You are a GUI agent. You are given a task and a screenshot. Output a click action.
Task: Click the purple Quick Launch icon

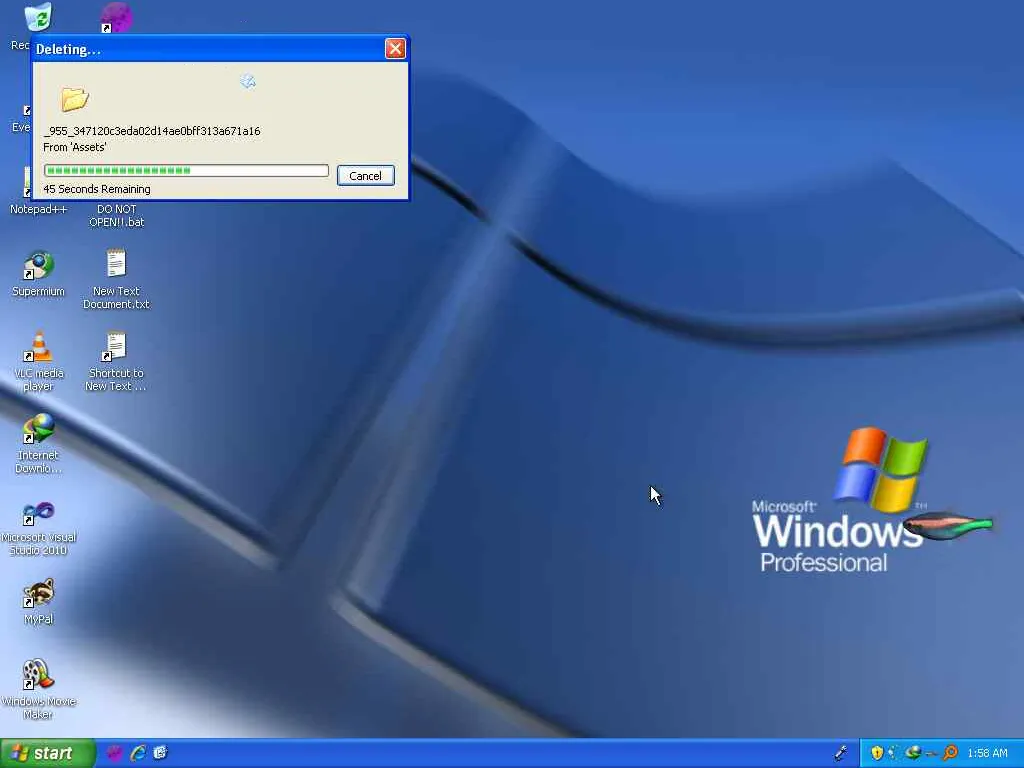point(114,753)
